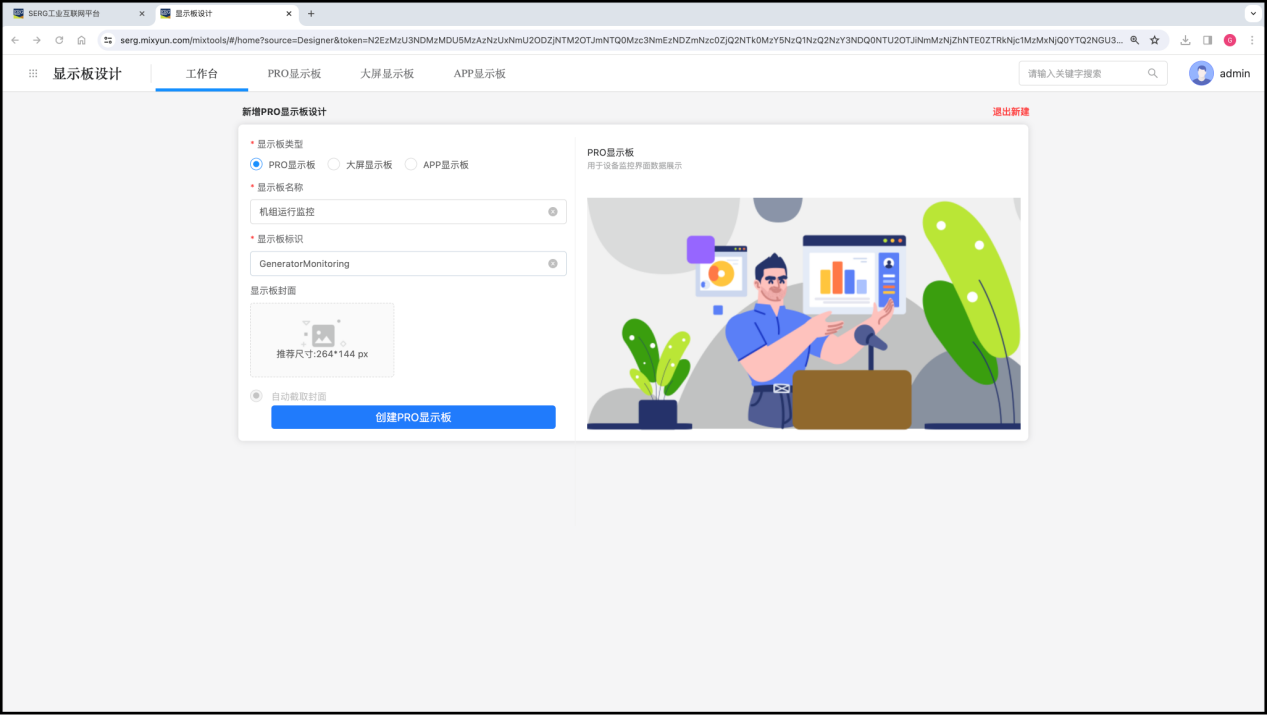Select the 大屏显示板 radio option

coord(334,164)
